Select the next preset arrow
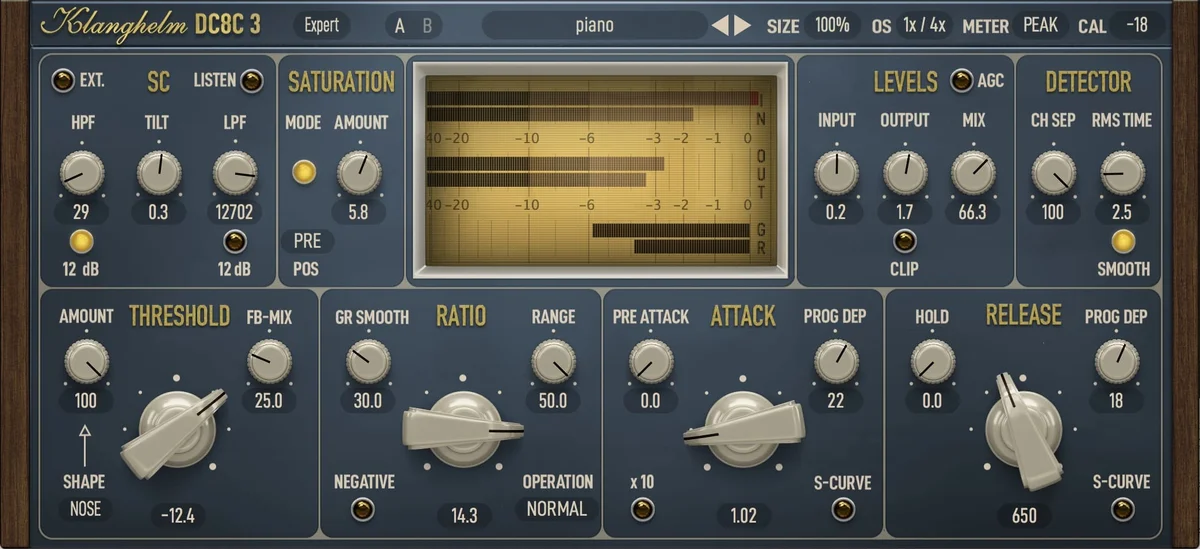Image resolution: width=1200 pixels, height=549 pixels. point(742,25)
